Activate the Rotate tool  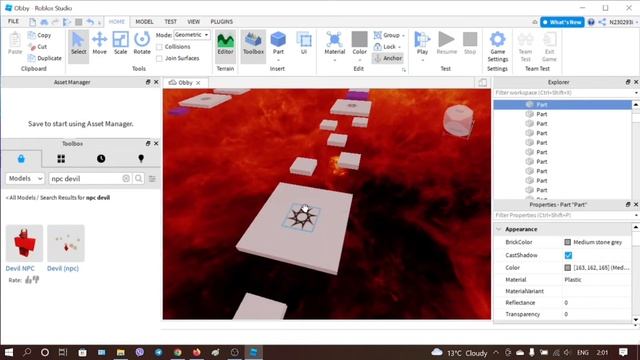[142, 43]
